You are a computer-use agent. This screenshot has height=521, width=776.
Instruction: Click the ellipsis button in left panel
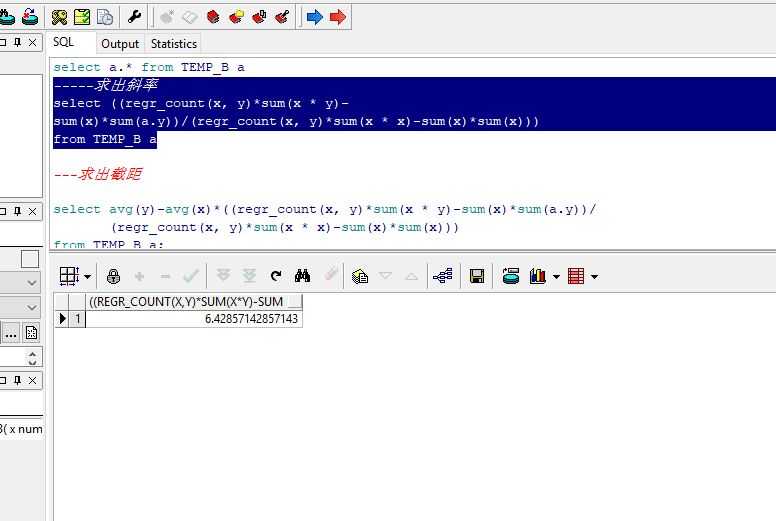[x=11, y=333]
